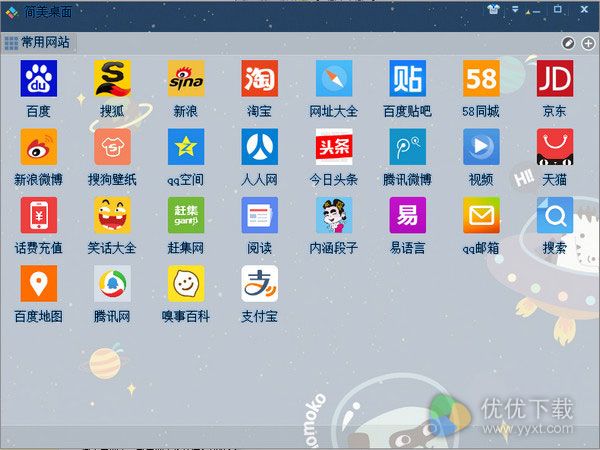Open the 百度地图 map pin icon

click(39, 284)
